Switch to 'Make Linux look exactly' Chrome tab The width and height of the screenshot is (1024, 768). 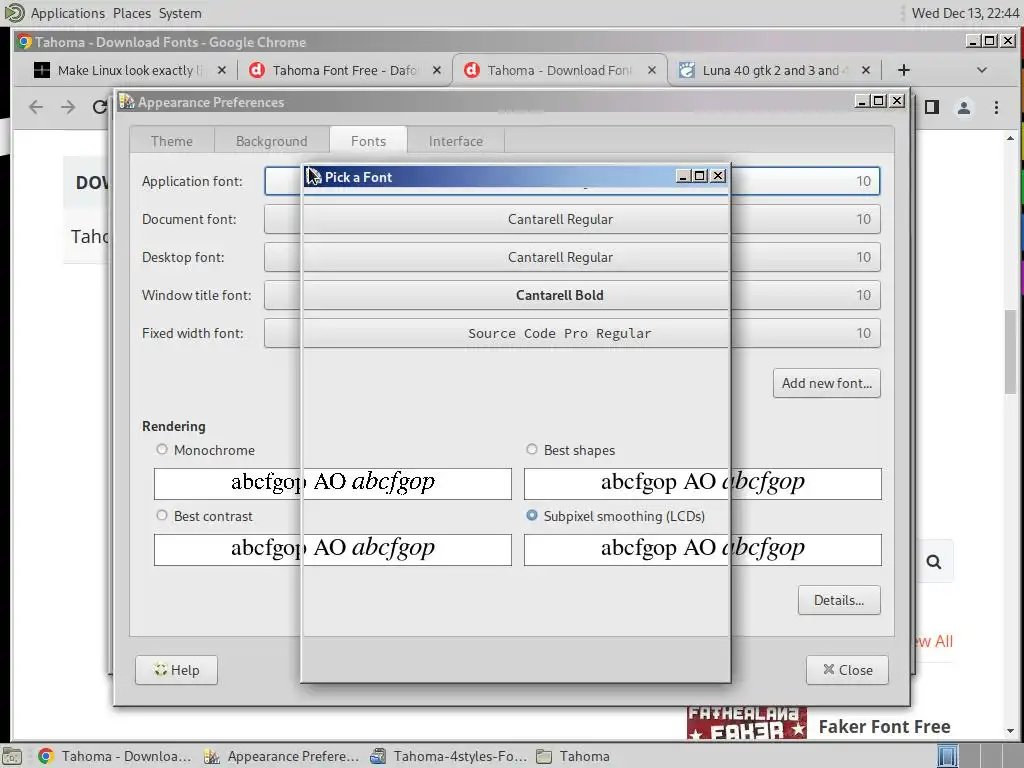click(131, 70)
